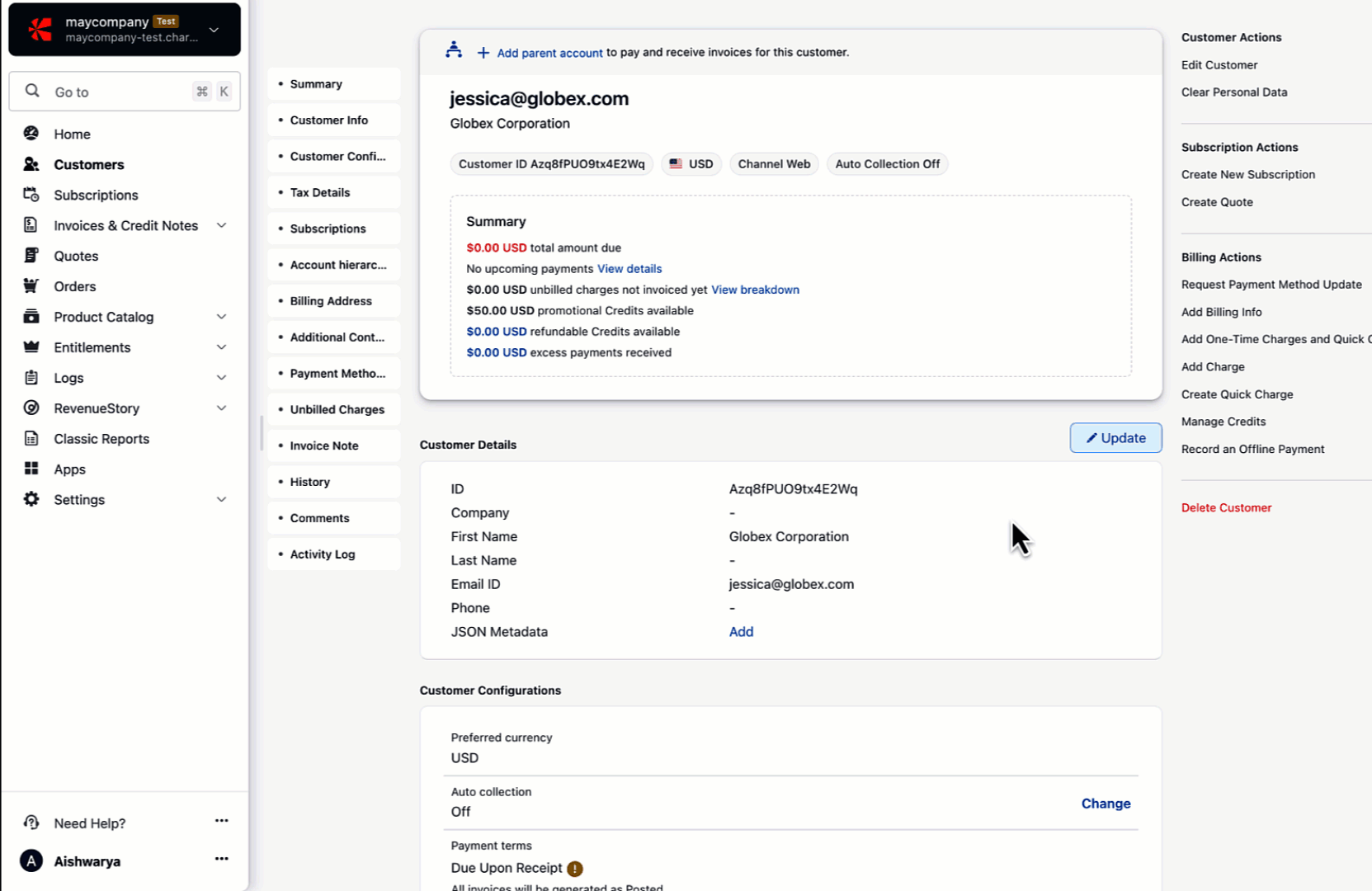Expand the Product Catalog menu
The height and width of the screenshot is (891, 1372).
221,317
